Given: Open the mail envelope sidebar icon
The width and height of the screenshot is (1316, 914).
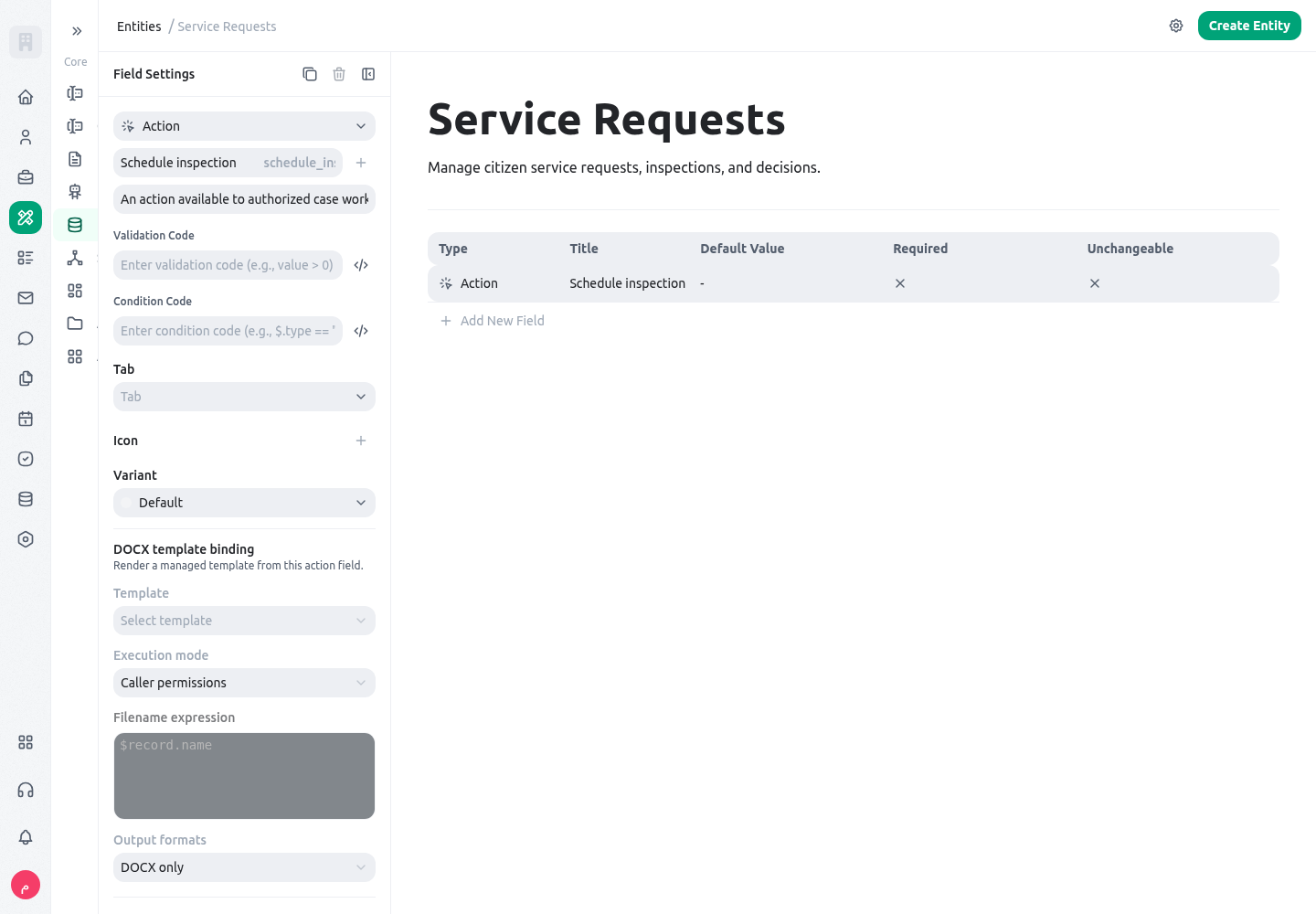Looking at the screenshot, I should click(26, 298).
